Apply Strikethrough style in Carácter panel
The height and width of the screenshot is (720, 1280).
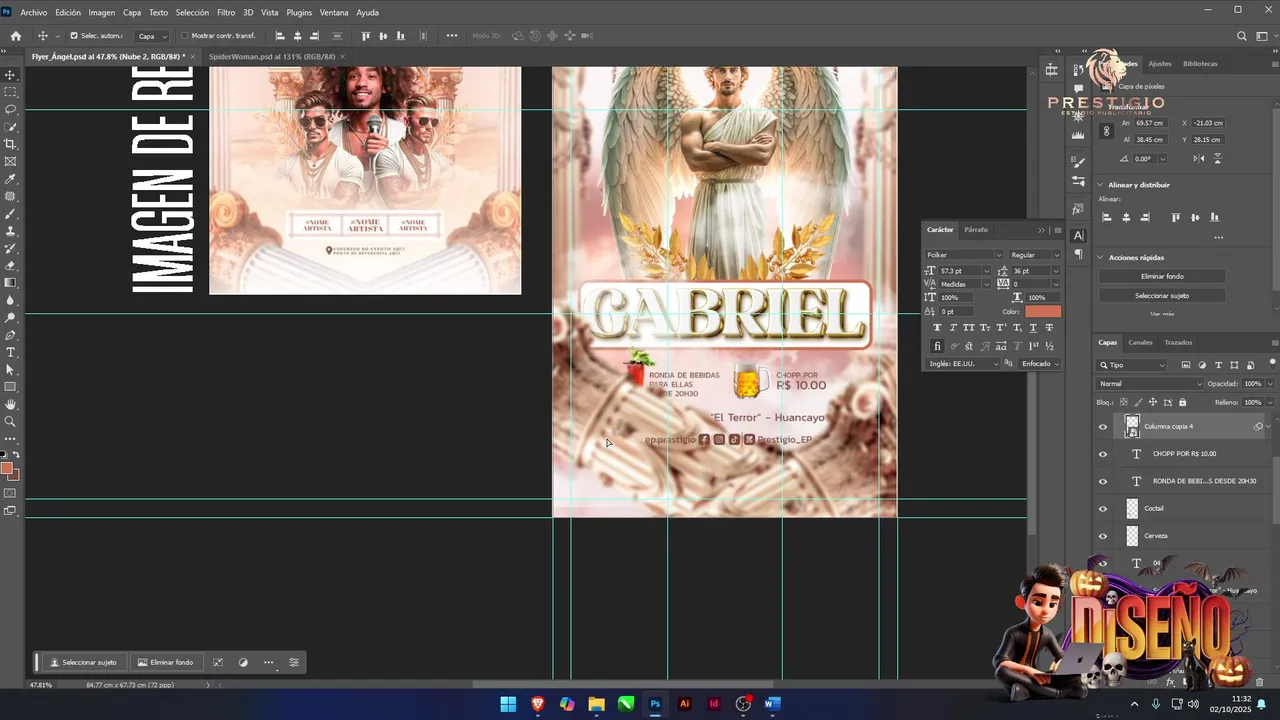[1049, 328]
